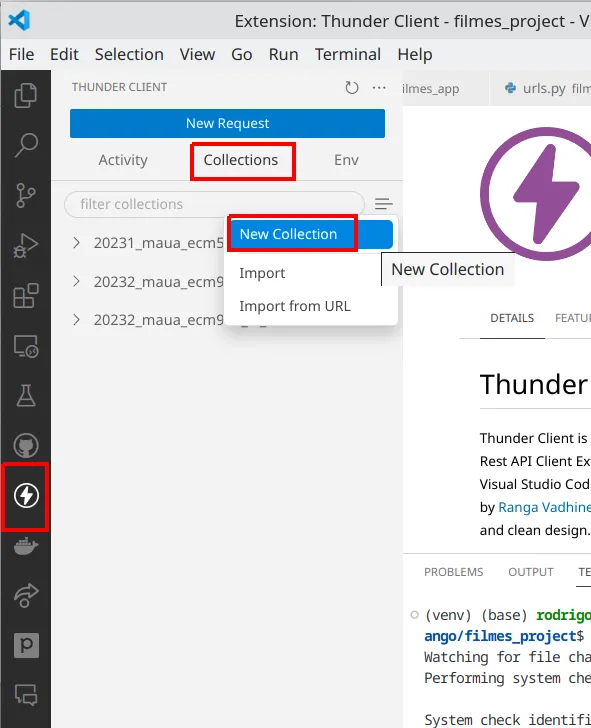Click the 'System check identifi' terminal line
This screenshot has height=728, width=591.
(x=507, y=720)
